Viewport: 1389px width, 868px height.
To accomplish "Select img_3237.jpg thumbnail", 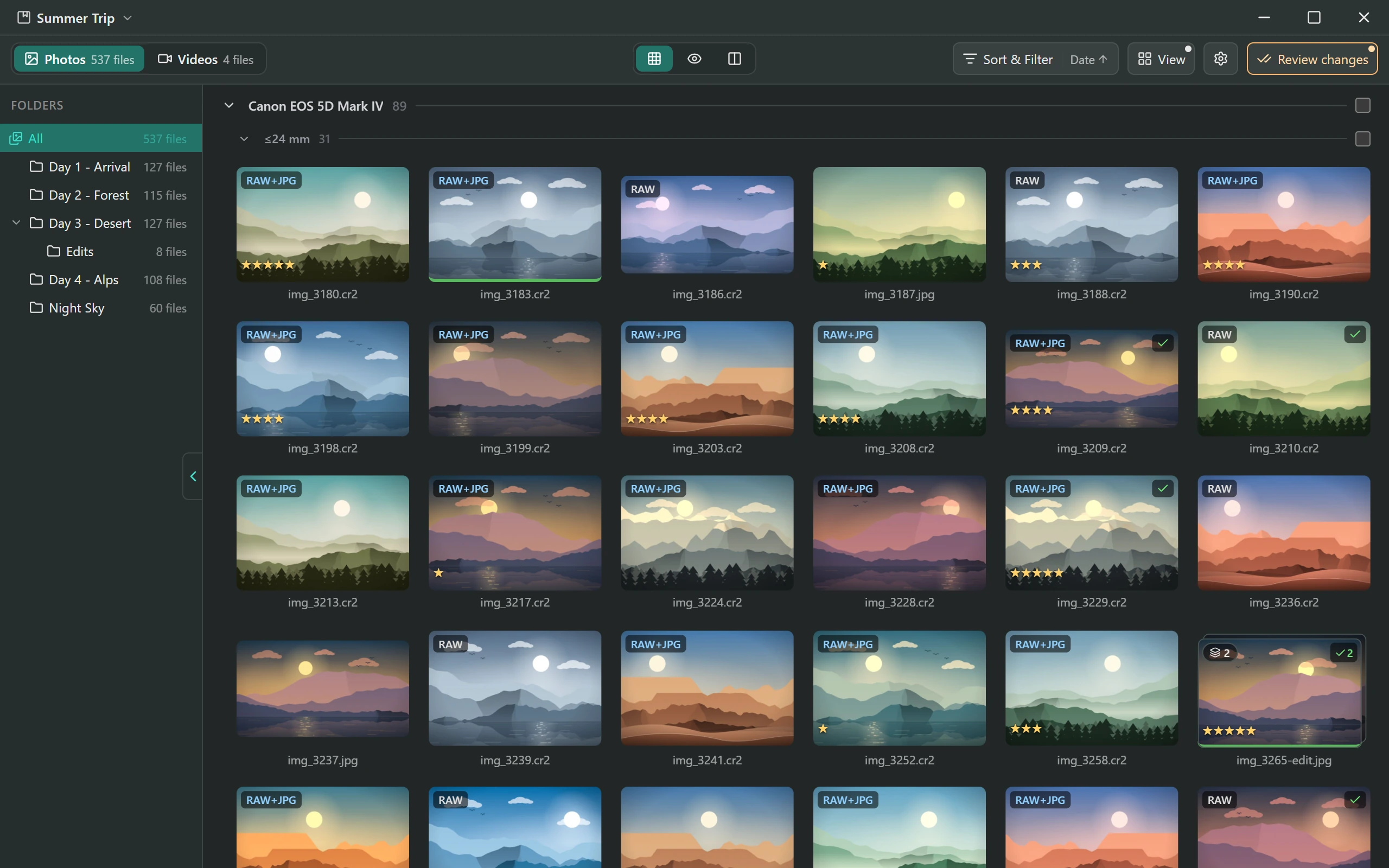I will [323, 688].
